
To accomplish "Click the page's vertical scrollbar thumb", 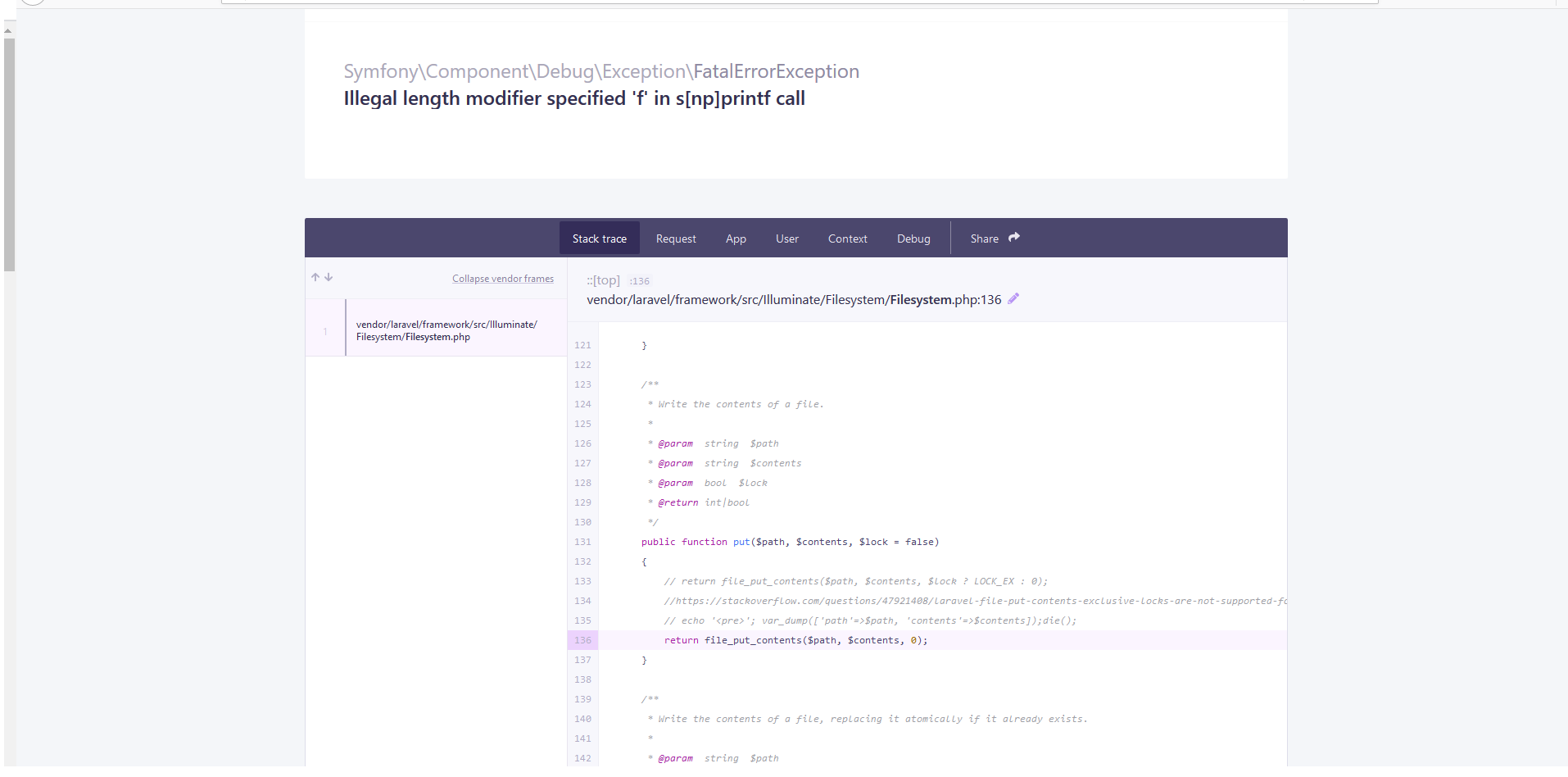I will click(9, 154).
